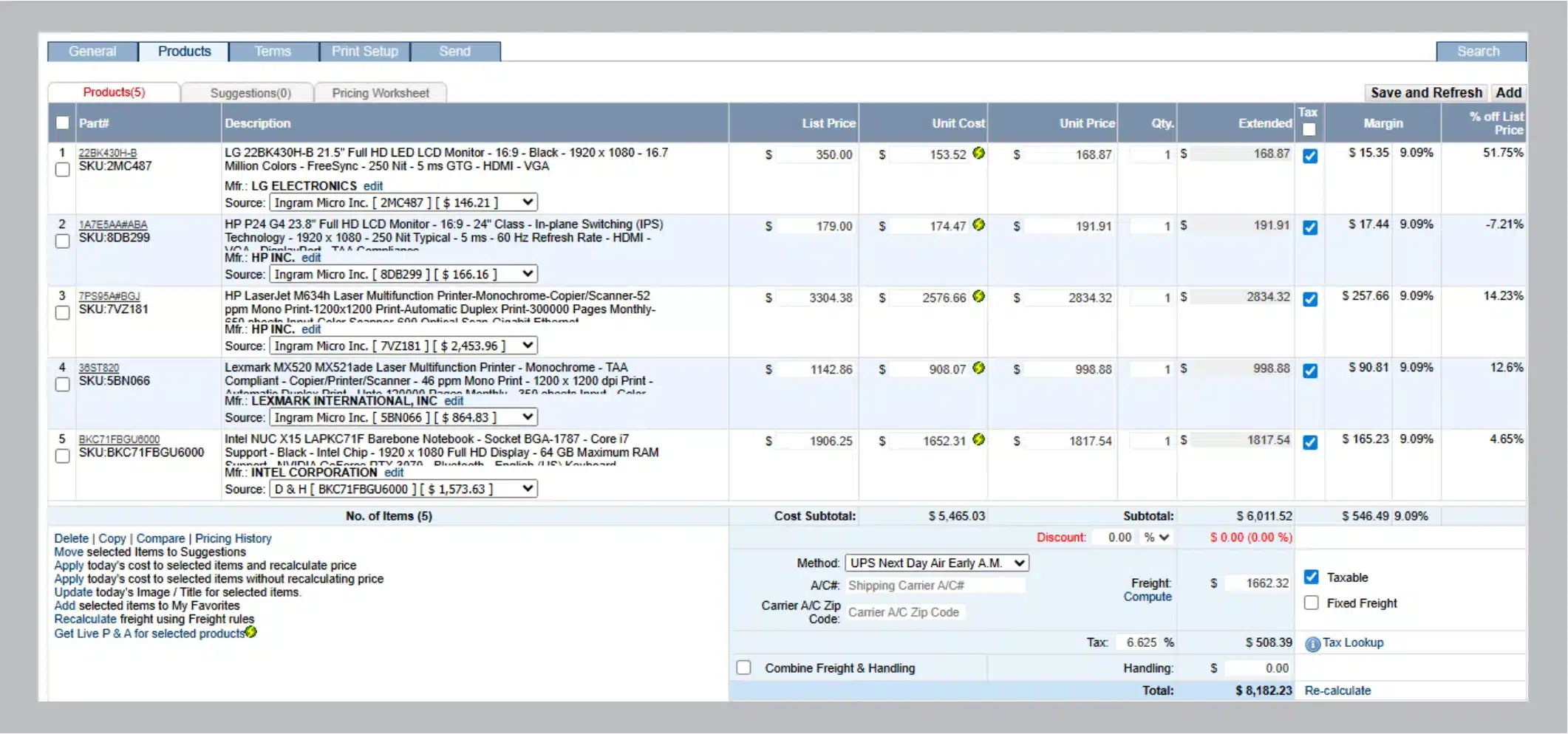1568x734 pixels.
Task: Click live cost icon beside unit cost 2576.66
Action: [x=978, y=296]
